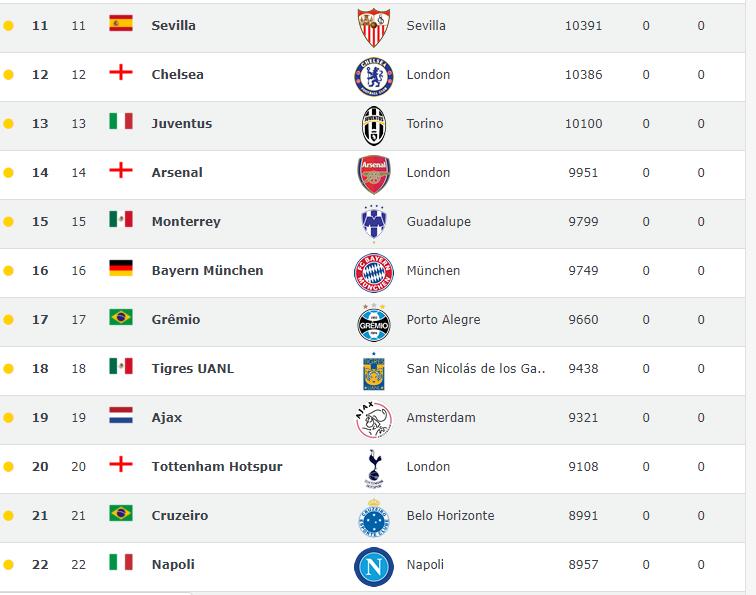756x595 pixels.
Task: Click the Juventus club crest
Action: pyautogui.click(x=374, y=126)
